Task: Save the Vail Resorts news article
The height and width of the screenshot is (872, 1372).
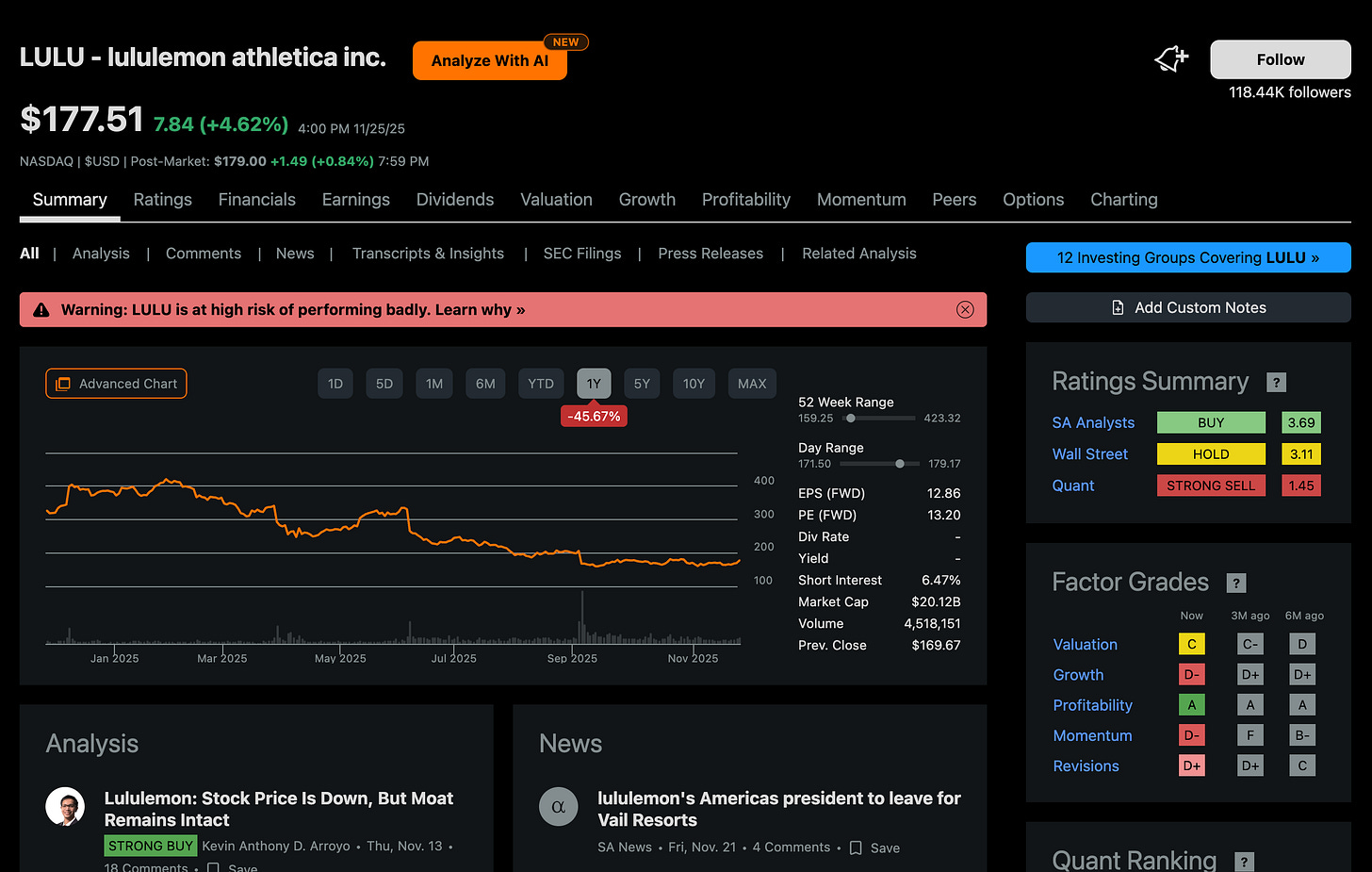Action: point(874,847)
